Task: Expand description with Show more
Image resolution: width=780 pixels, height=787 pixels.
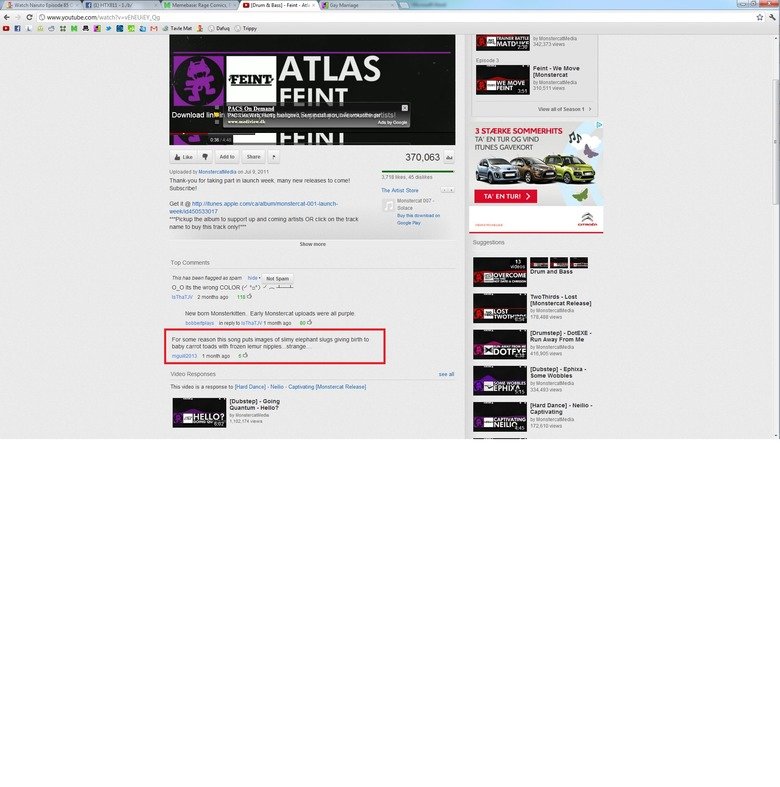Action: 312,243
